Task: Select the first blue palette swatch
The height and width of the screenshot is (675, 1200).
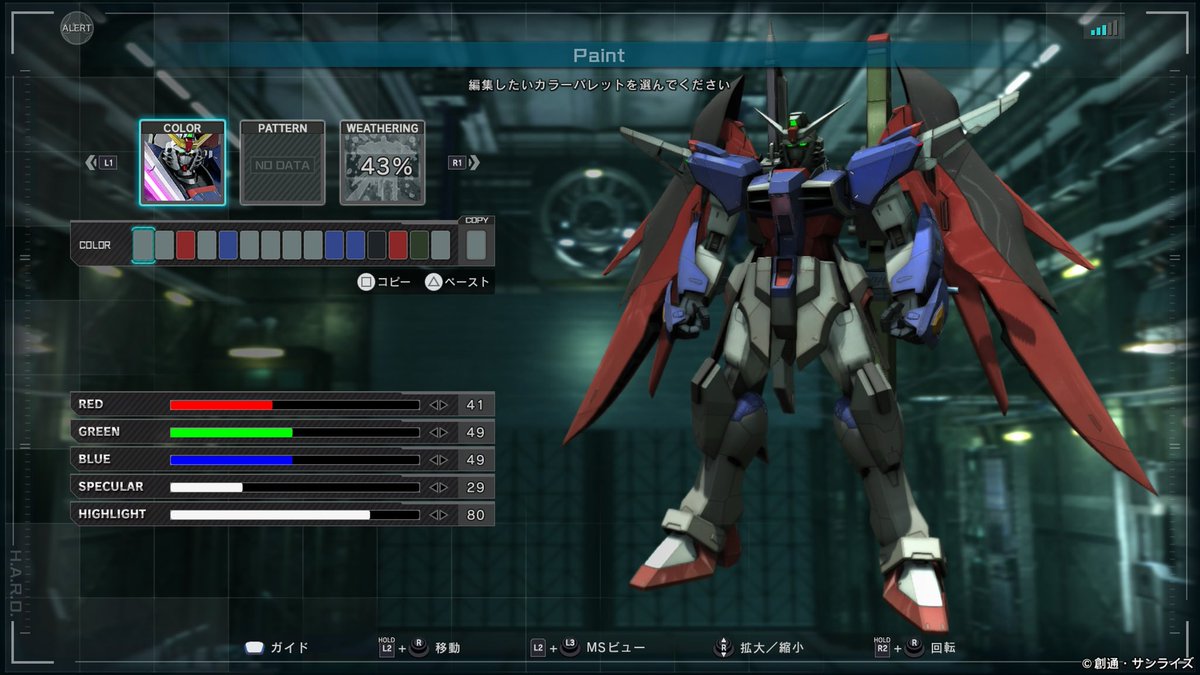Action: tap(228, 245)
